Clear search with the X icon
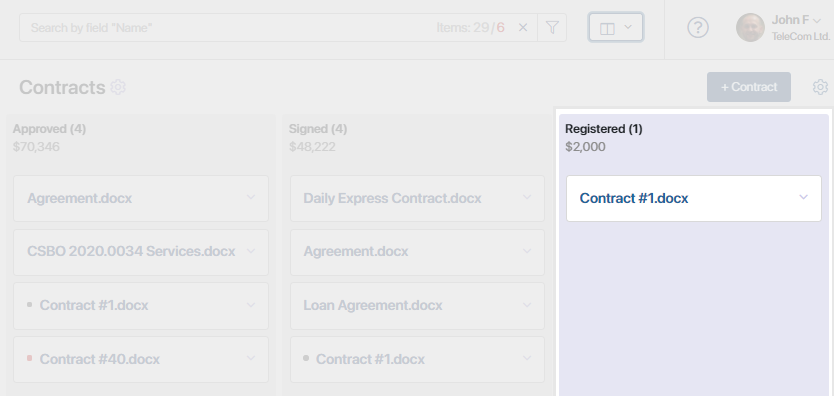 click(523, 28)
